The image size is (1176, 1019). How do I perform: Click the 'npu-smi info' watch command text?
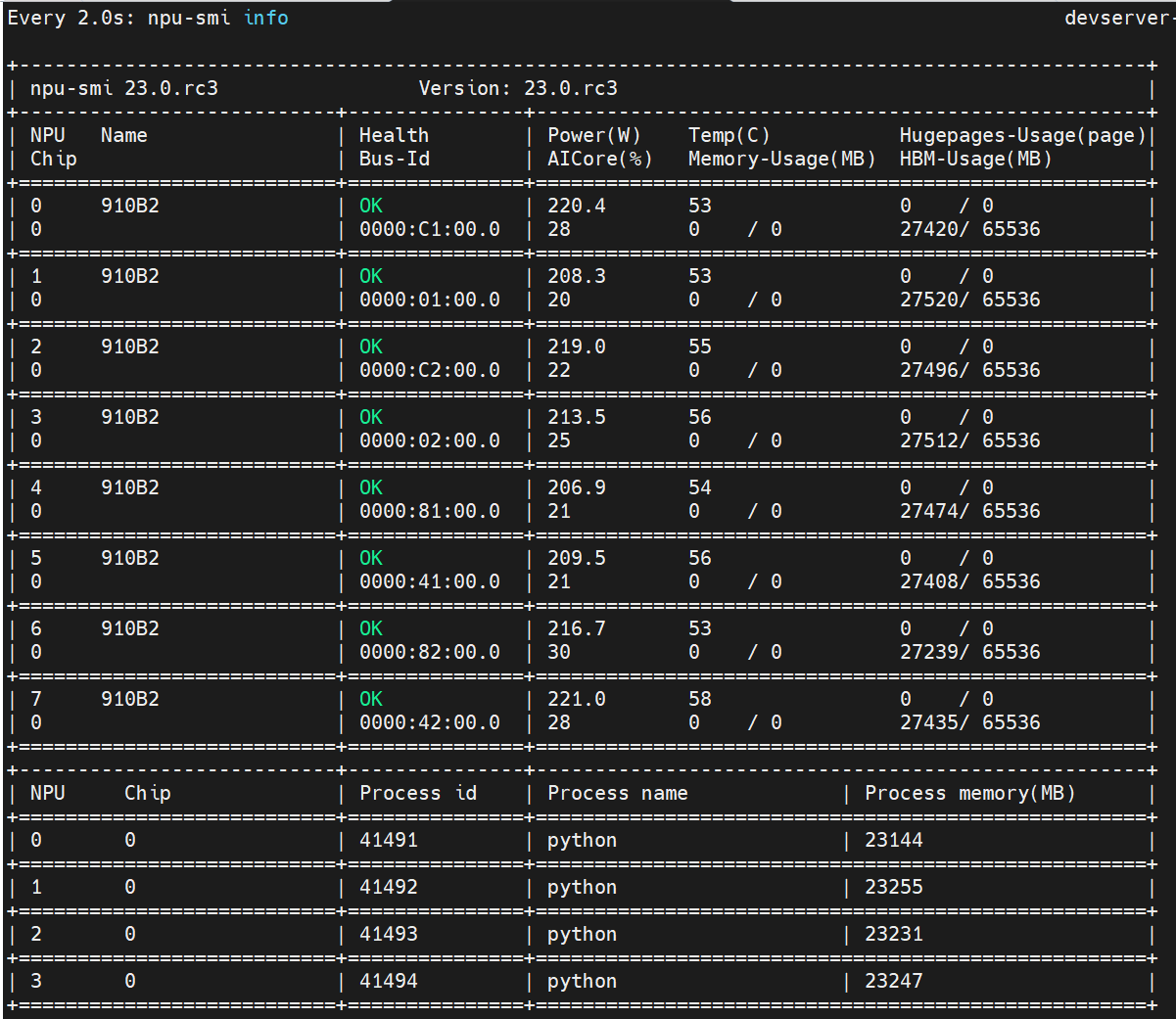pos(218,19)
